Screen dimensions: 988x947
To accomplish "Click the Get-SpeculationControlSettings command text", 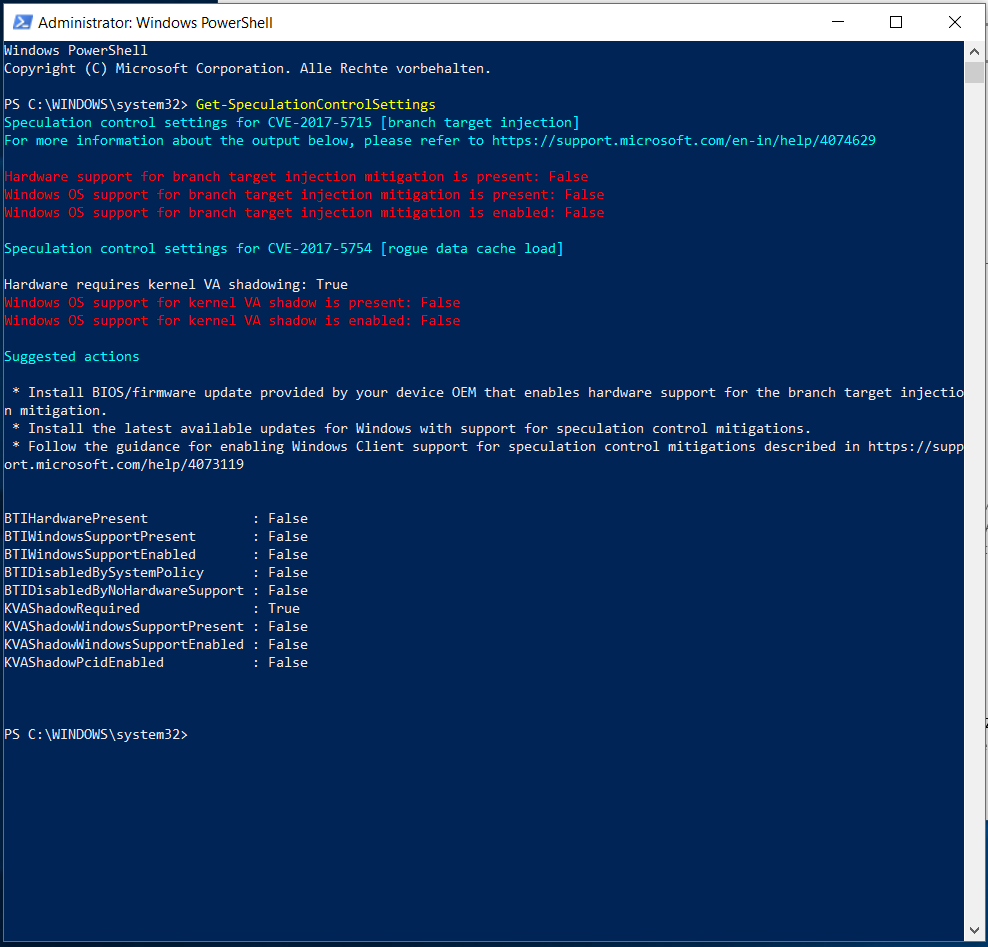I will point(316,105).
